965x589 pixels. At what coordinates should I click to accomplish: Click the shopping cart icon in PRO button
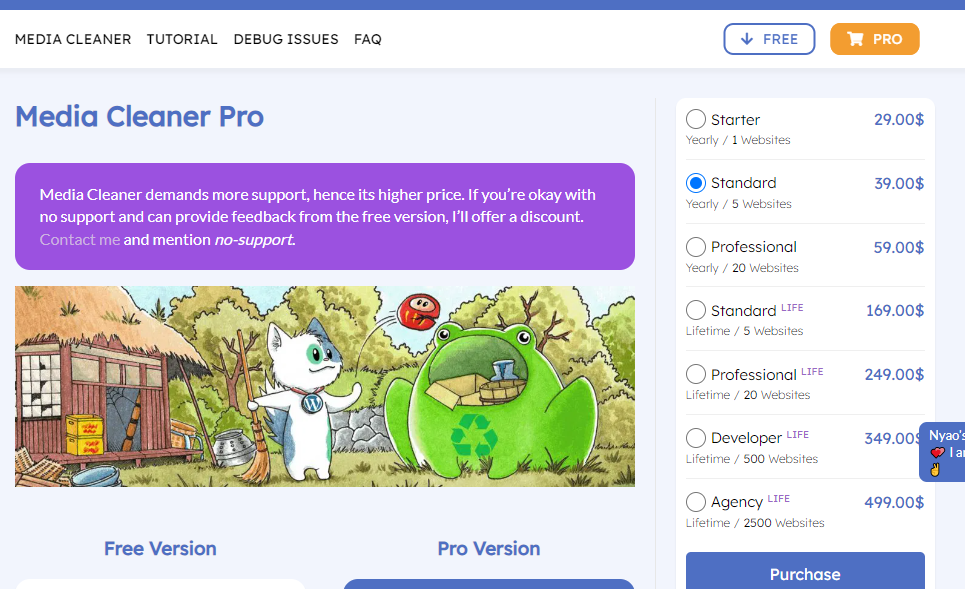[x=855, y=39]
